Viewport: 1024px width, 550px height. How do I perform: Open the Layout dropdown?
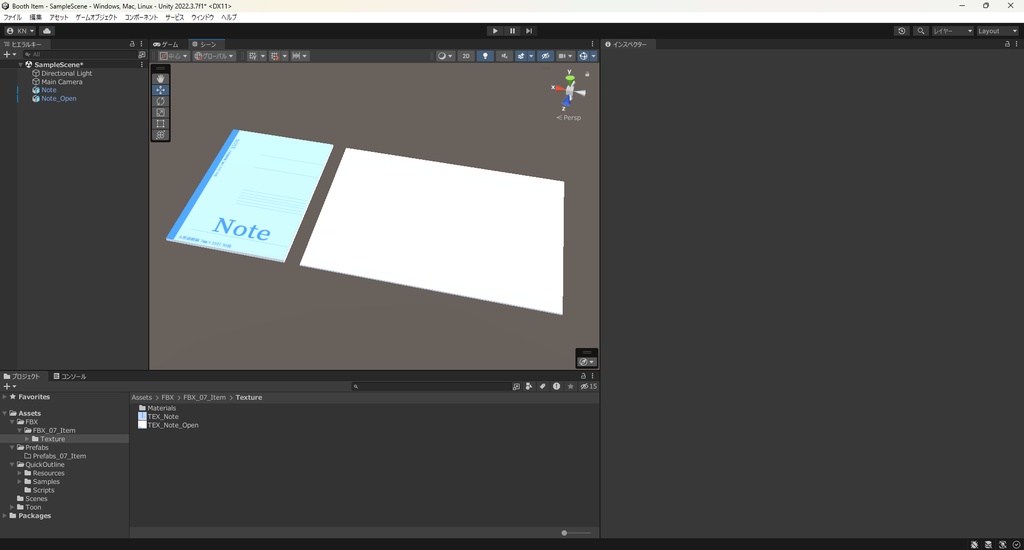pos(997,31)
